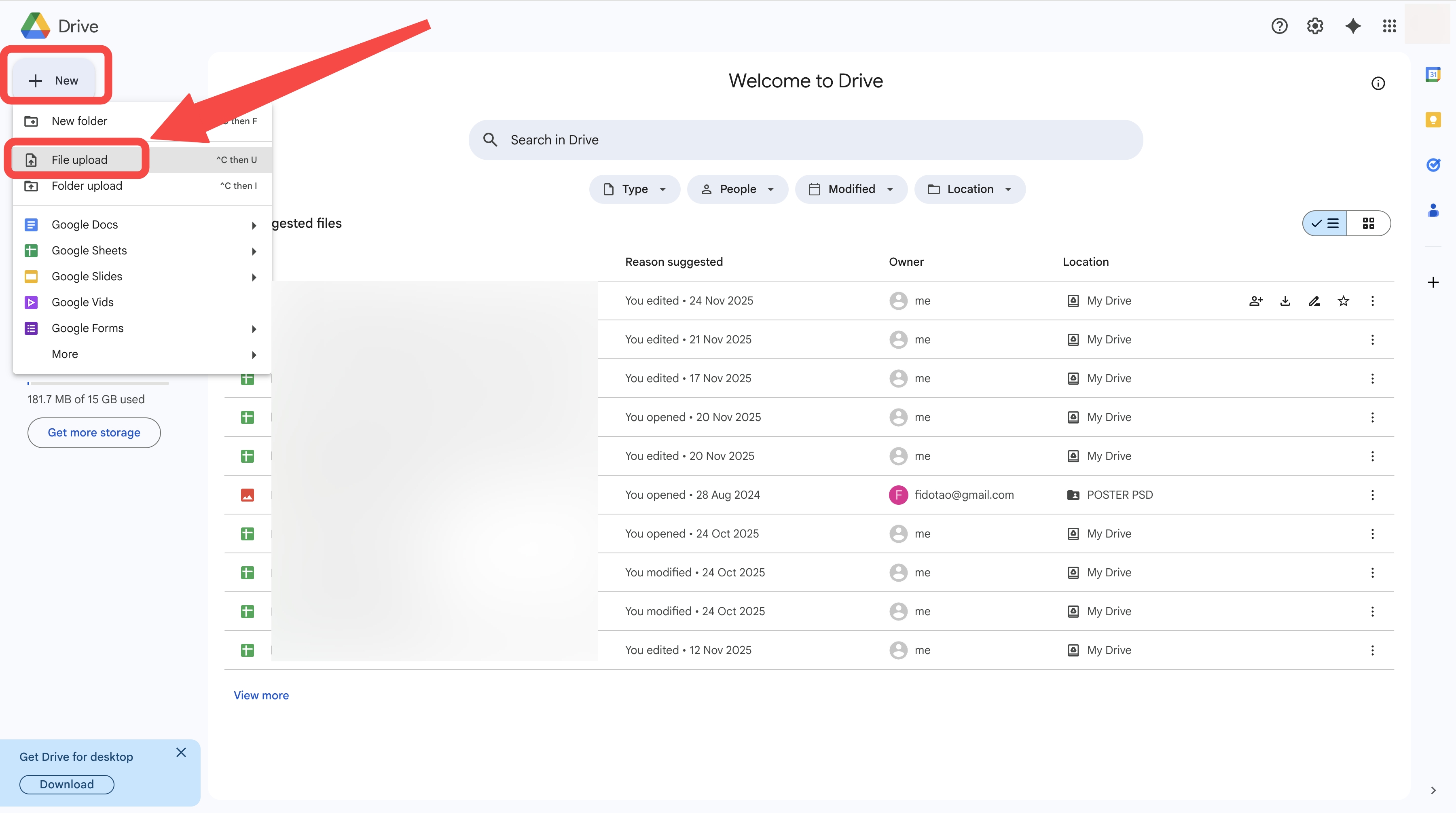This screenshot has width=1456, height=813.
Task: Click the Help question mark icon
Action: (1279, 26)
